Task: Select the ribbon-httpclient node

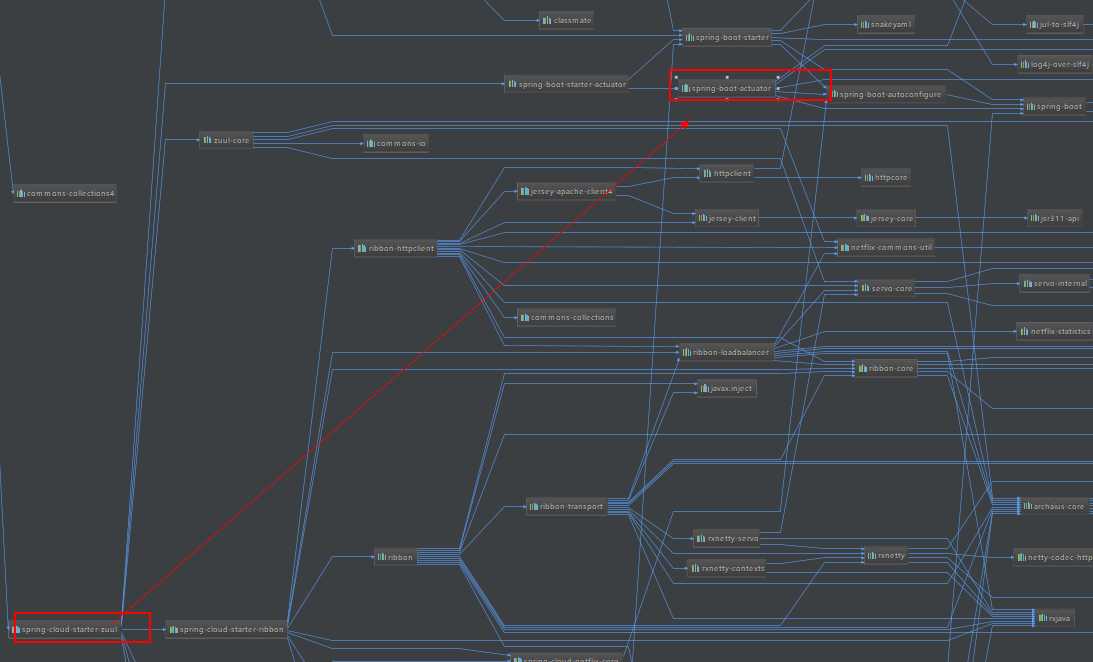Action: pos(396,248)
